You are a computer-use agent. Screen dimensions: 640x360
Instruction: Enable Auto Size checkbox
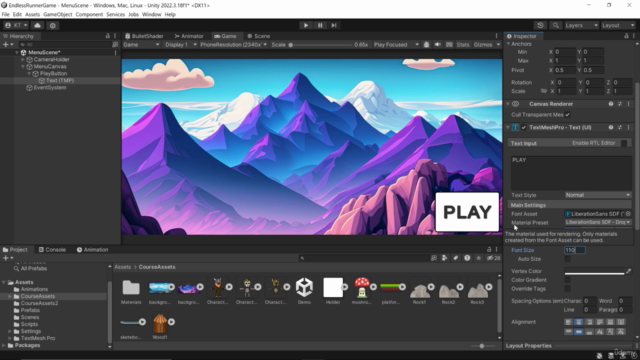(x=567, y=259)
